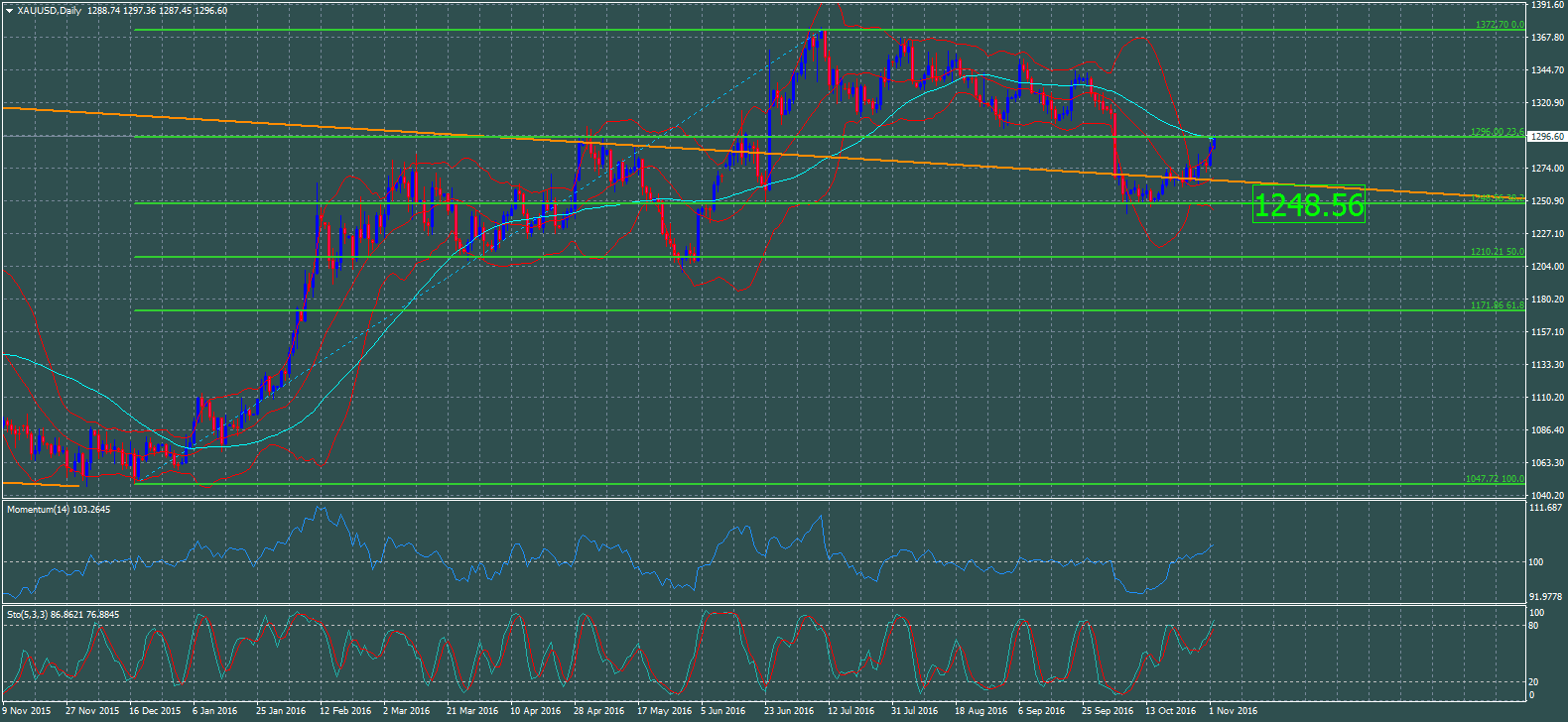Click the 1 Nov 2016 date on time axis
Image resolution: width=1568 pixels, height=722 pixels.
pos(1233,711)
